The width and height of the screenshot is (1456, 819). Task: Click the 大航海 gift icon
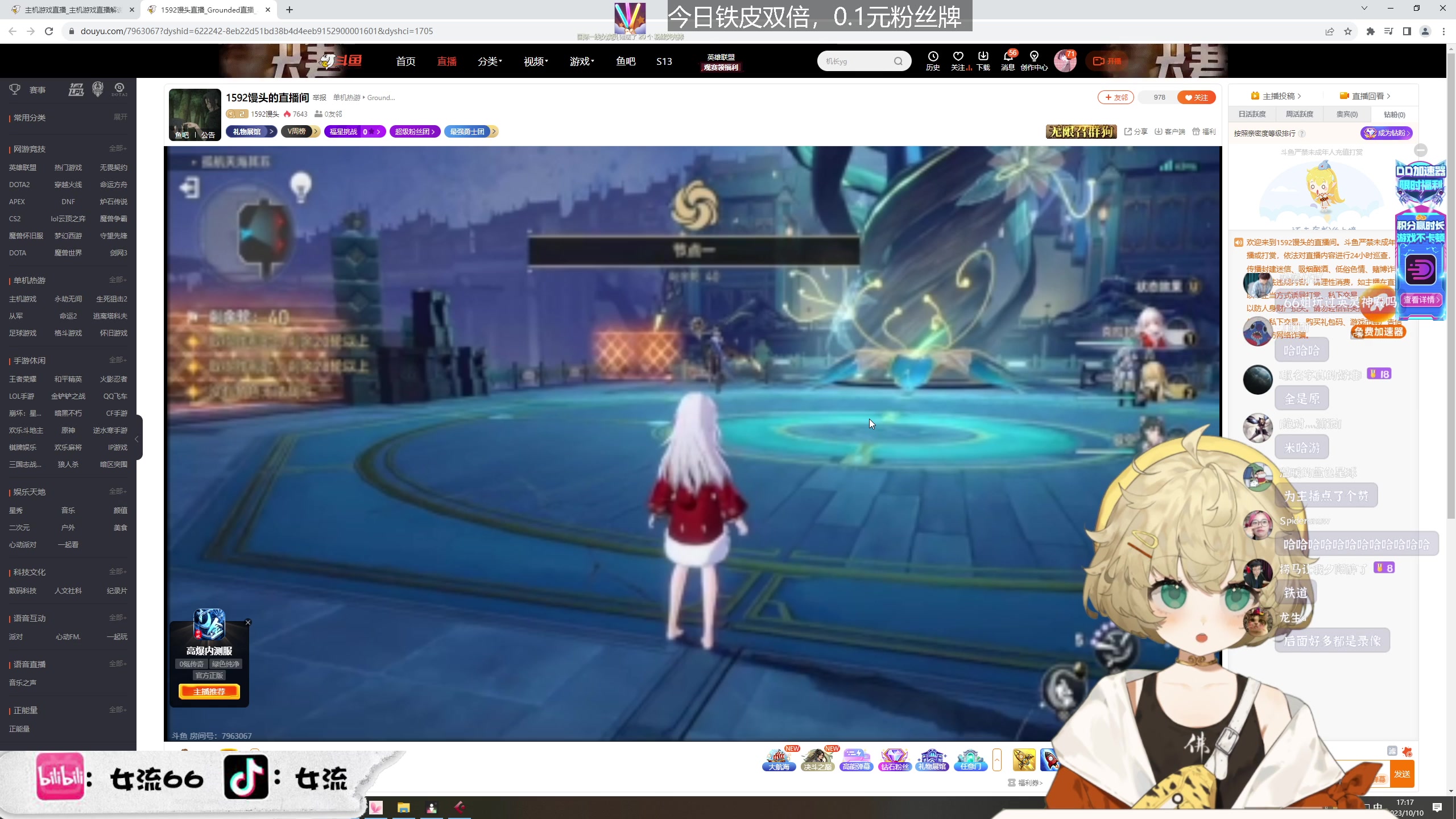coord(779,759)
